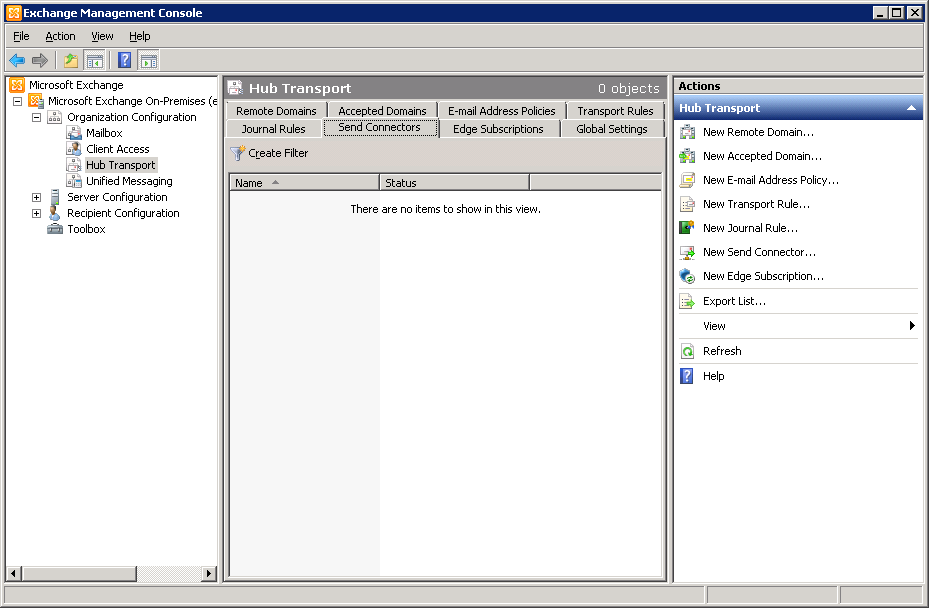The width and height of the screenshot is (929, 608).
Task: Sort by the Name column header
Action: point(304,183)
